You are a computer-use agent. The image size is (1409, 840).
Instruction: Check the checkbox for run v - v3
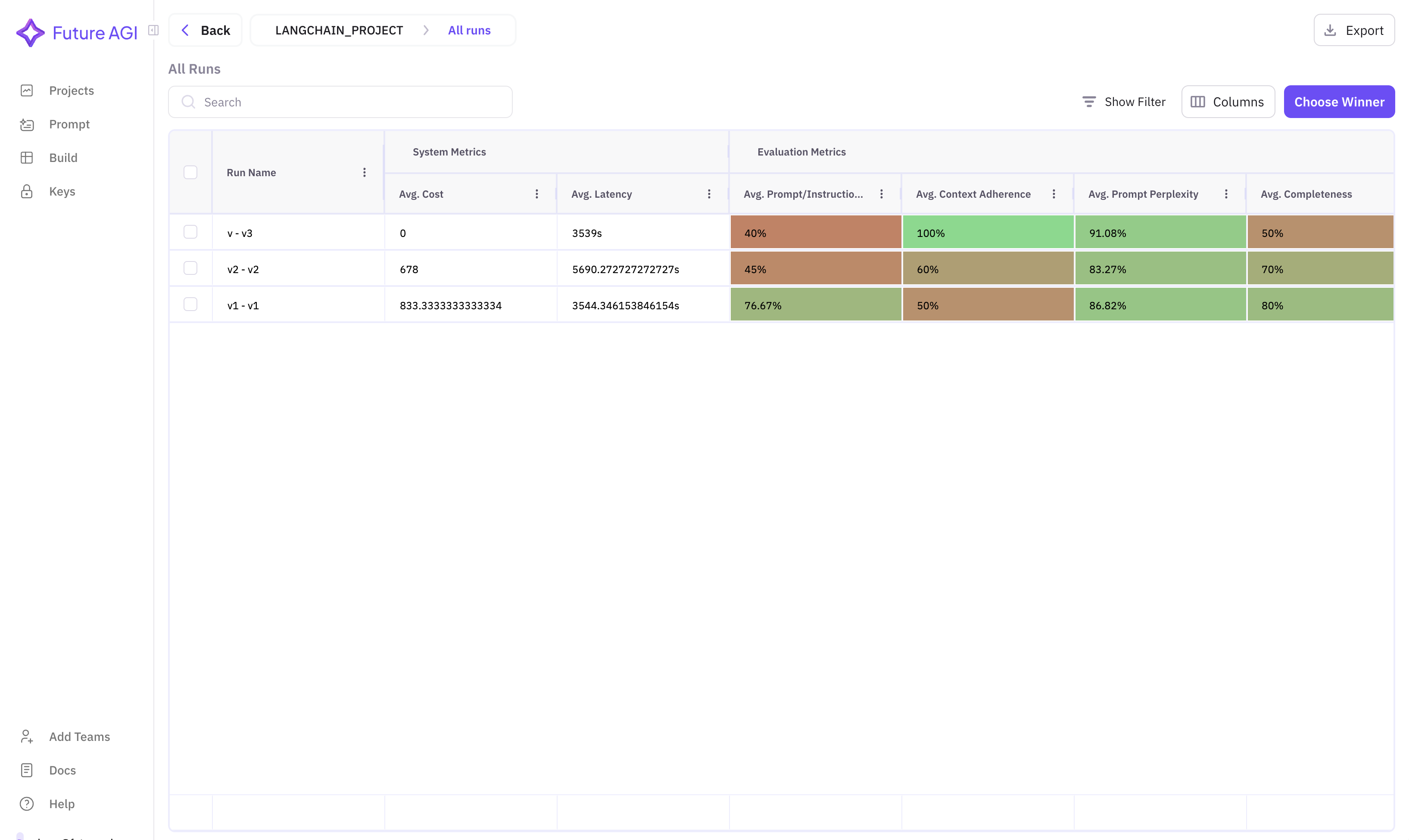coord(190,232)
